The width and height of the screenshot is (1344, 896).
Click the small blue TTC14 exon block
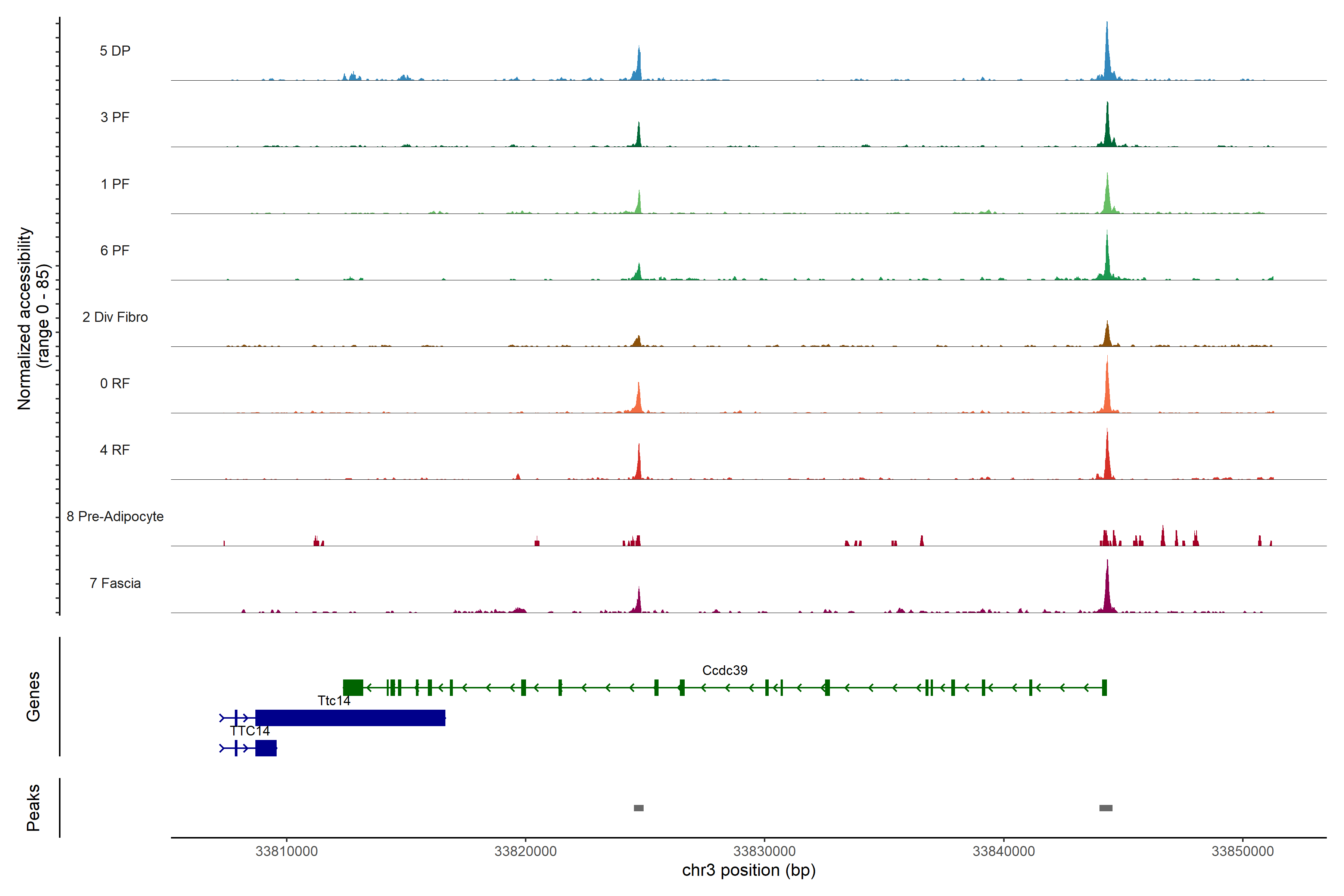click(x=266, y=748)
